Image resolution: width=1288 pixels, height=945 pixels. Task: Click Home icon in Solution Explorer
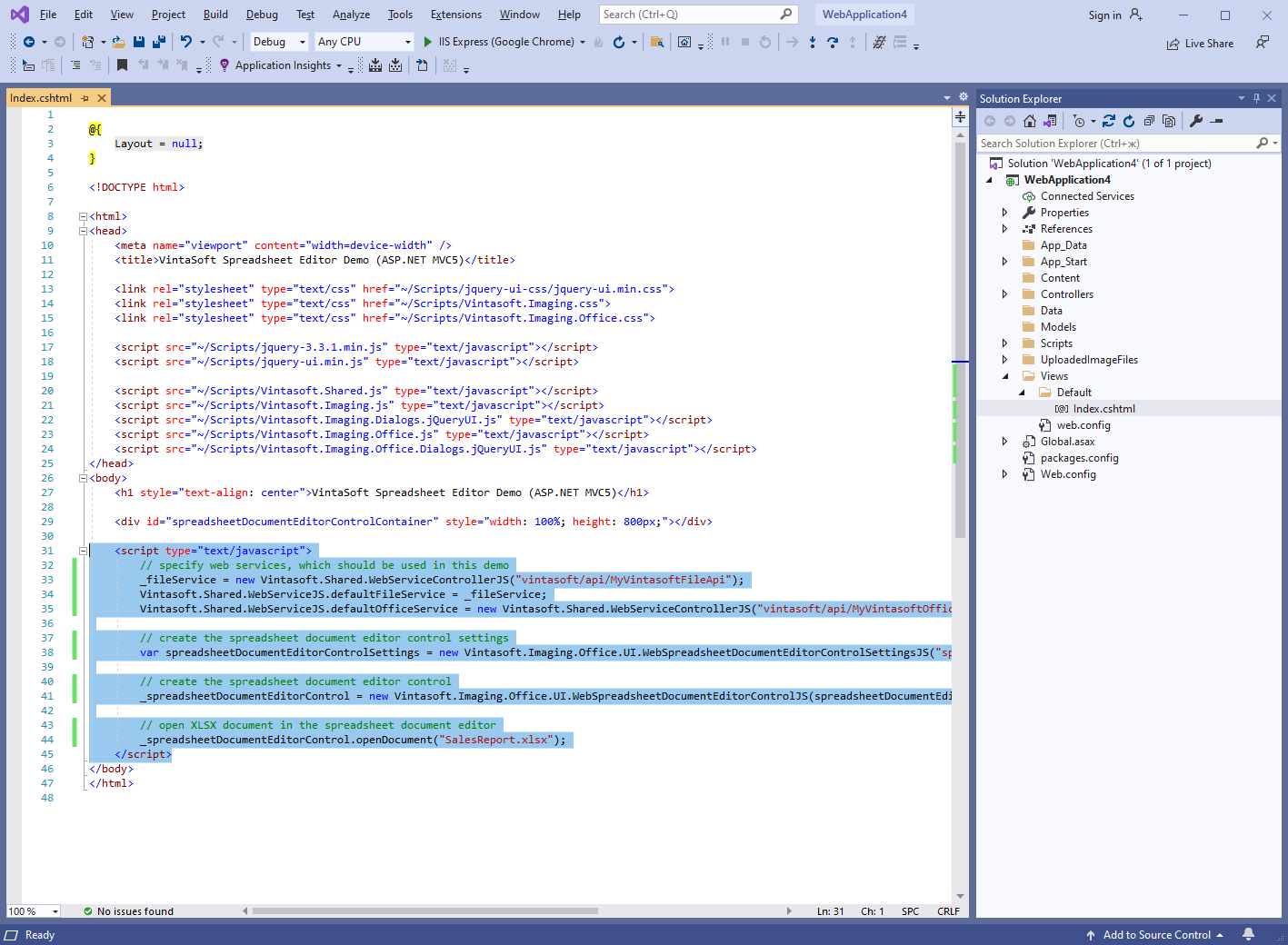pyautogui.click(x=1030, y=121)
